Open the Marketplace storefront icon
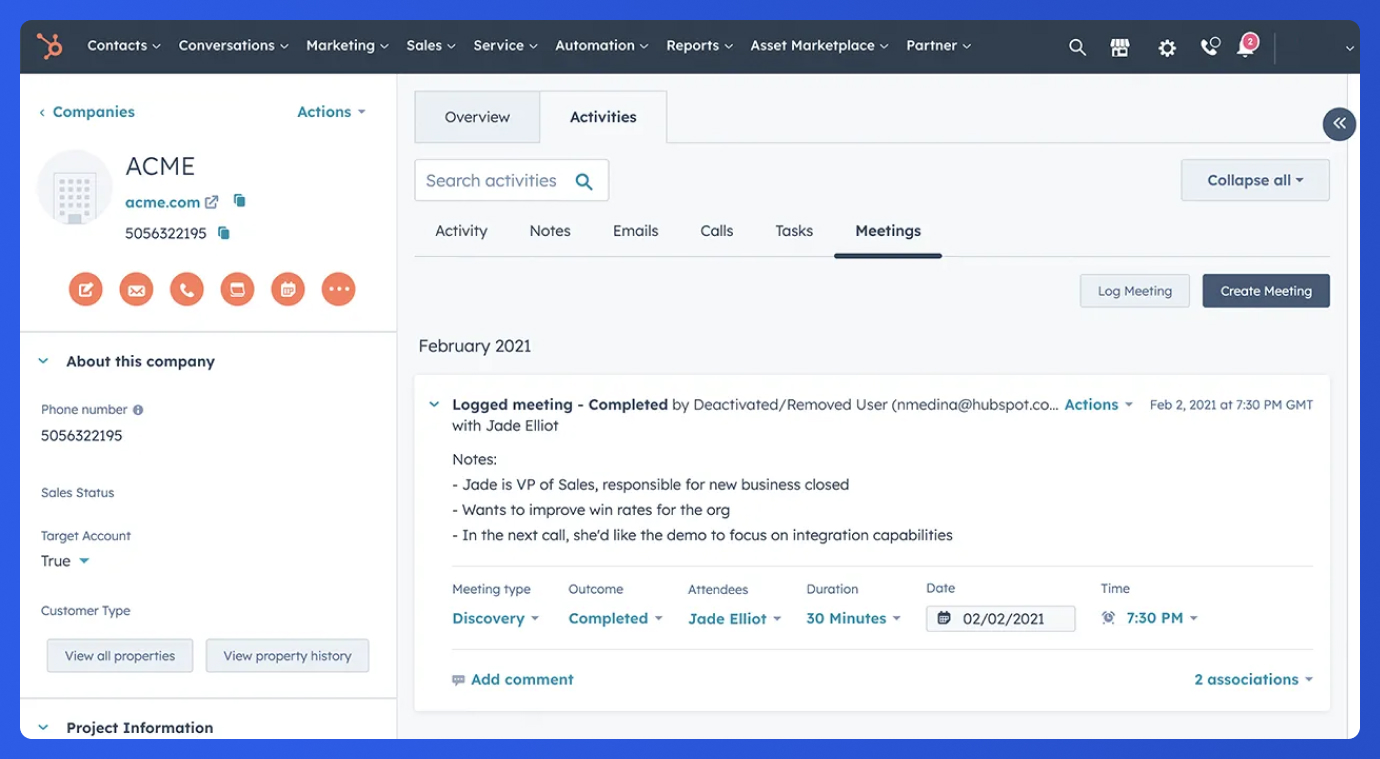Screen dimensions: 1380x759 click(x=1120, y=47)
